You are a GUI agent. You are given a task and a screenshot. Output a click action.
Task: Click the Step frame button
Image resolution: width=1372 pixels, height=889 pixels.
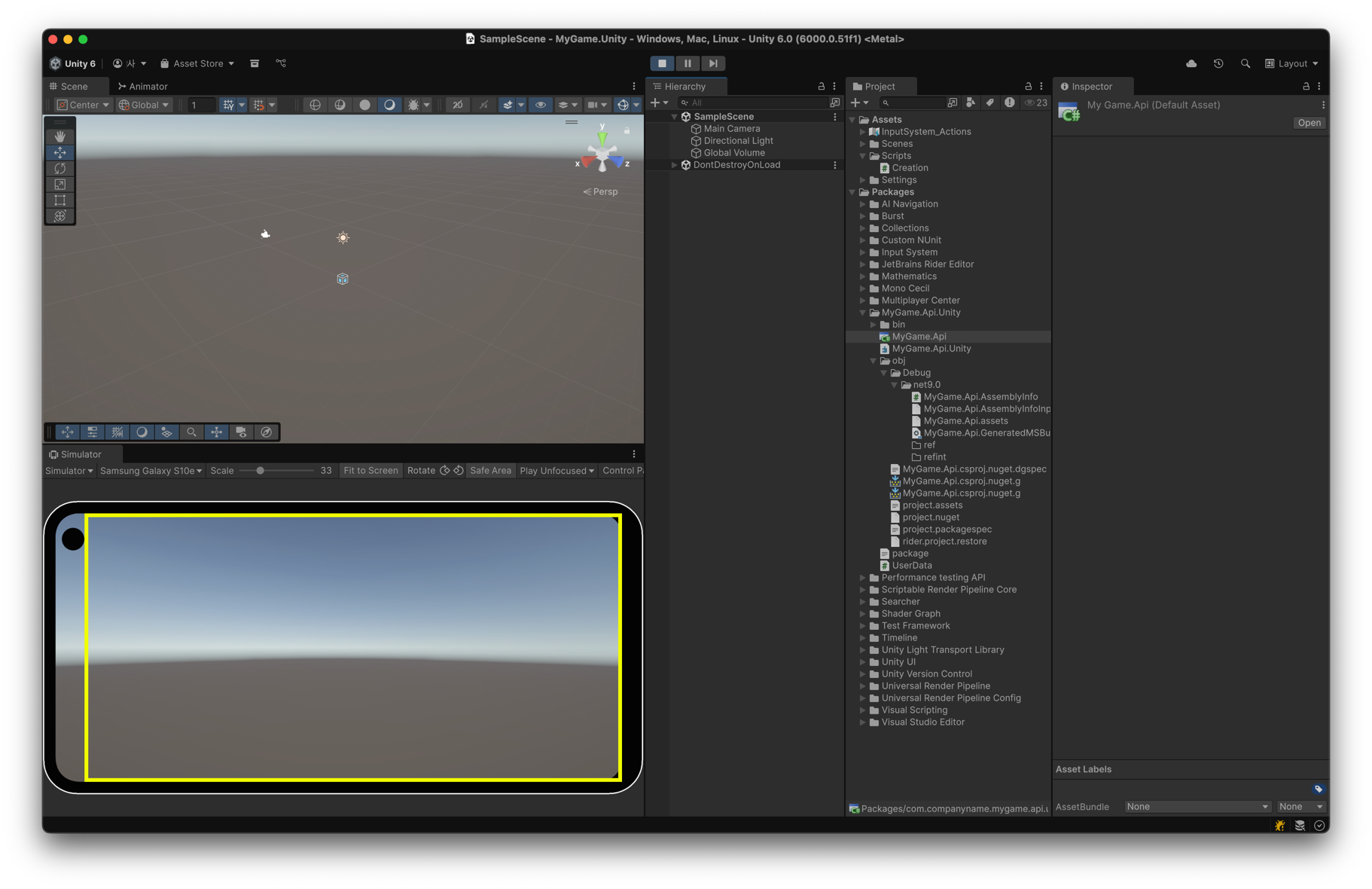(x=713, y=63)
